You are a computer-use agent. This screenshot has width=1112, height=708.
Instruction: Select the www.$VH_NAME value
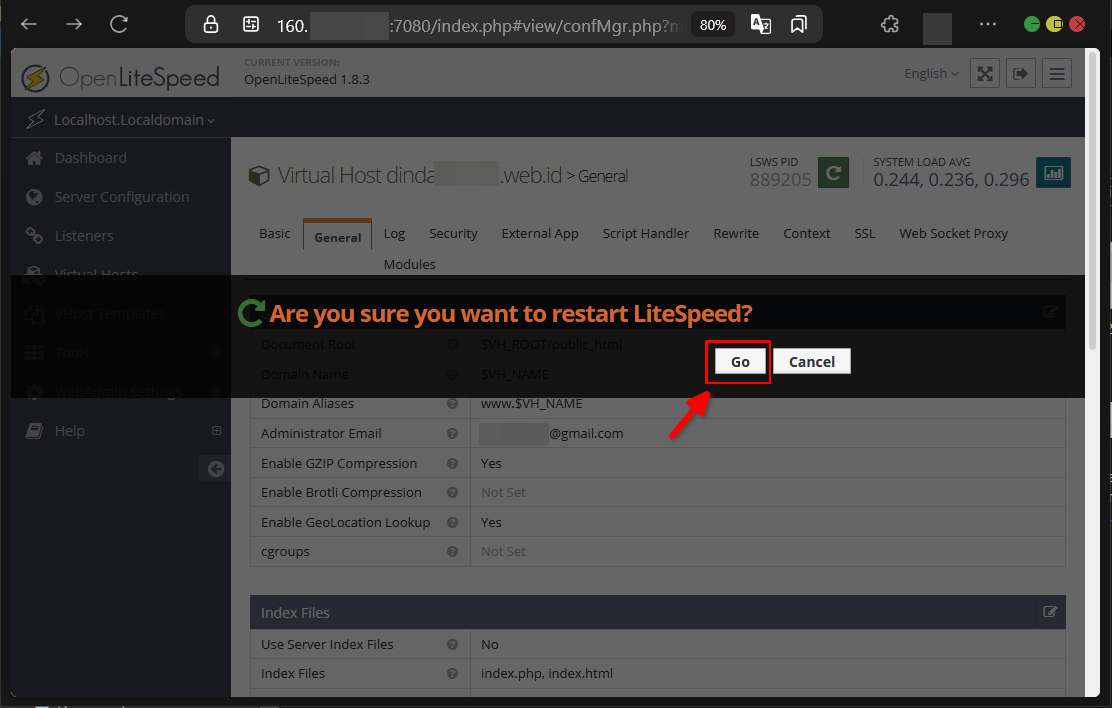(531, 404)
